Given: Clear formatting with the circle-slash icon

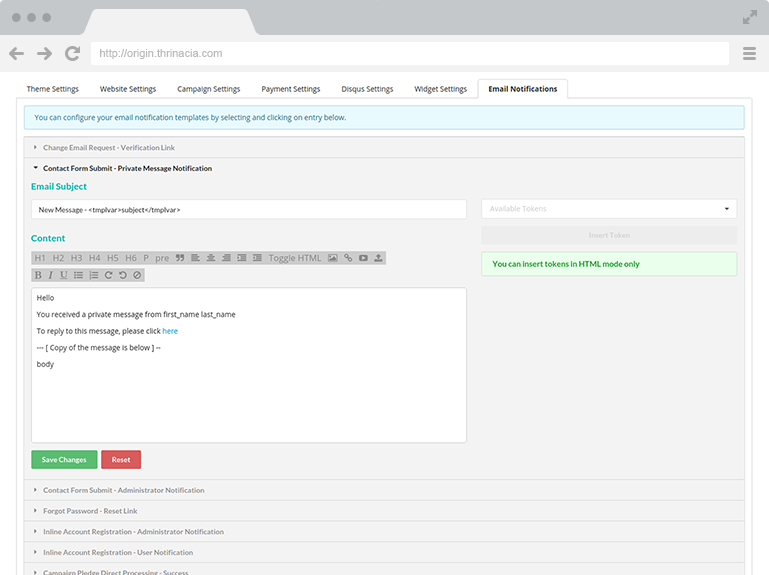Looking at the screenshot, I should point(137,275).
